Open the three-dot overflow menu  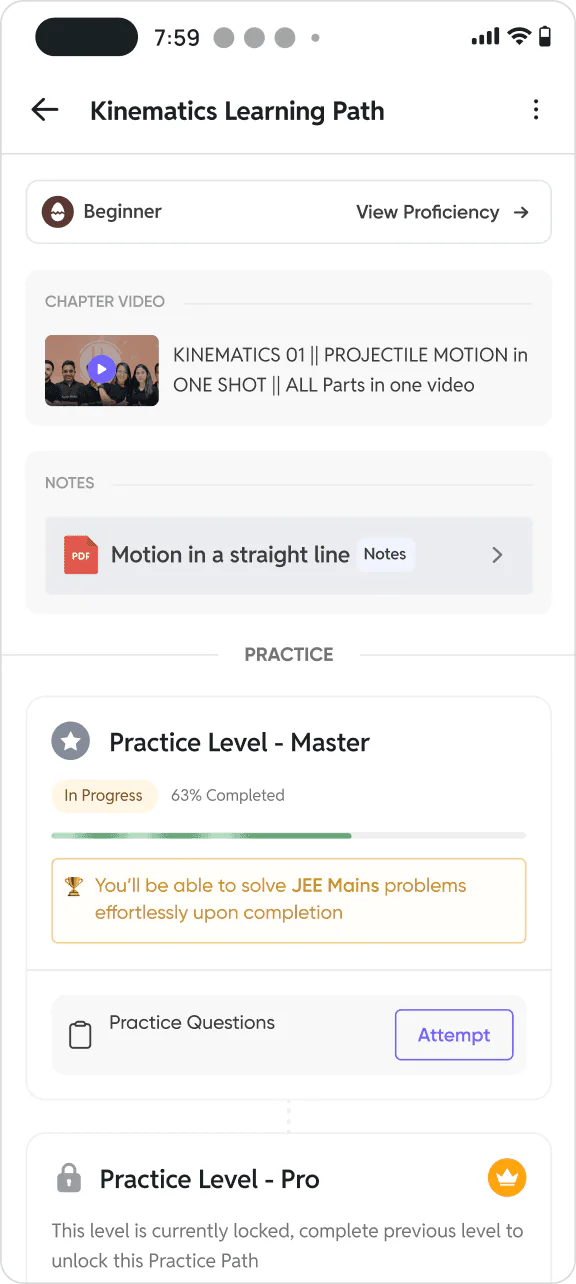click(536, 110)
